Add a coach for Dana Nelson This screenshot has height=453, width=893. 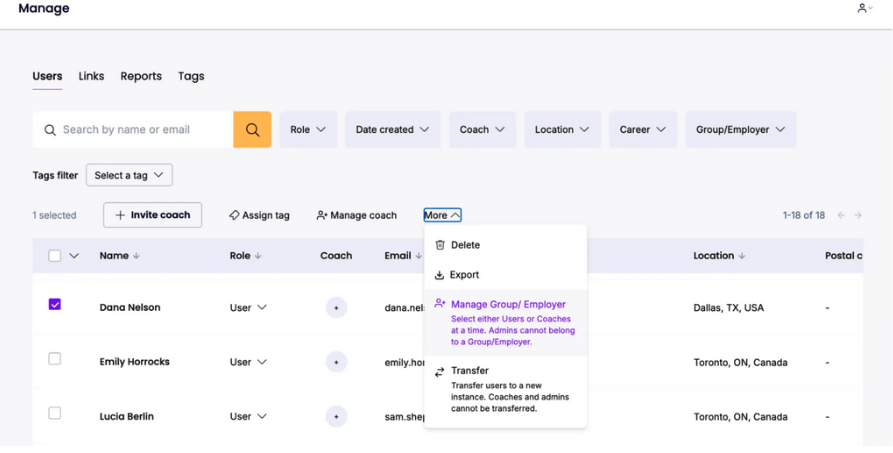tap(336, 308)
